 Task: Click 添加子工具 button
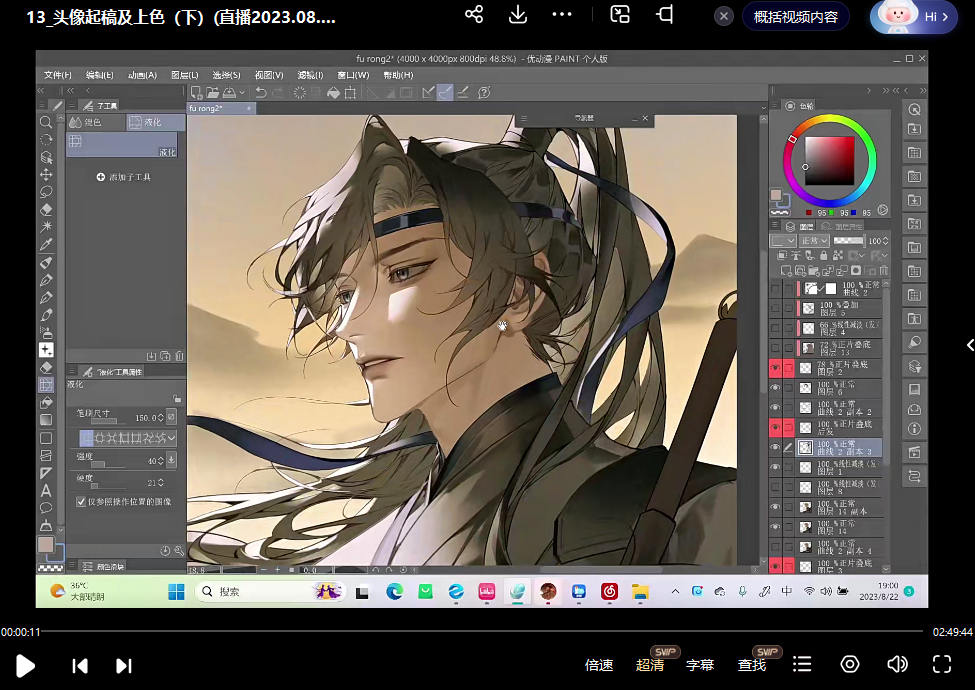(123, 177)
